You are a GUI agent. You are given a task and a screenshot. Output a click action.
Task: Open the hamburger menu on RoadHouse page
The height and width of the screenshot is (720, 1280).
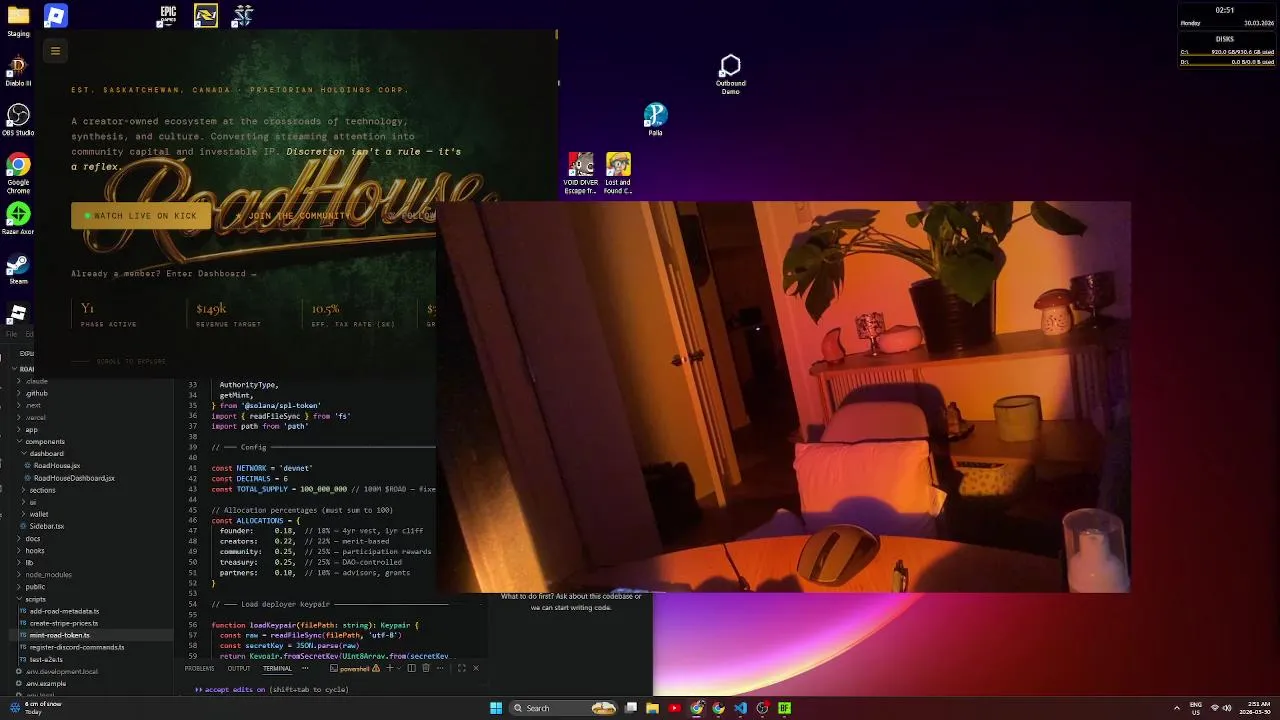pyautogui.click(x=55, y=51)
